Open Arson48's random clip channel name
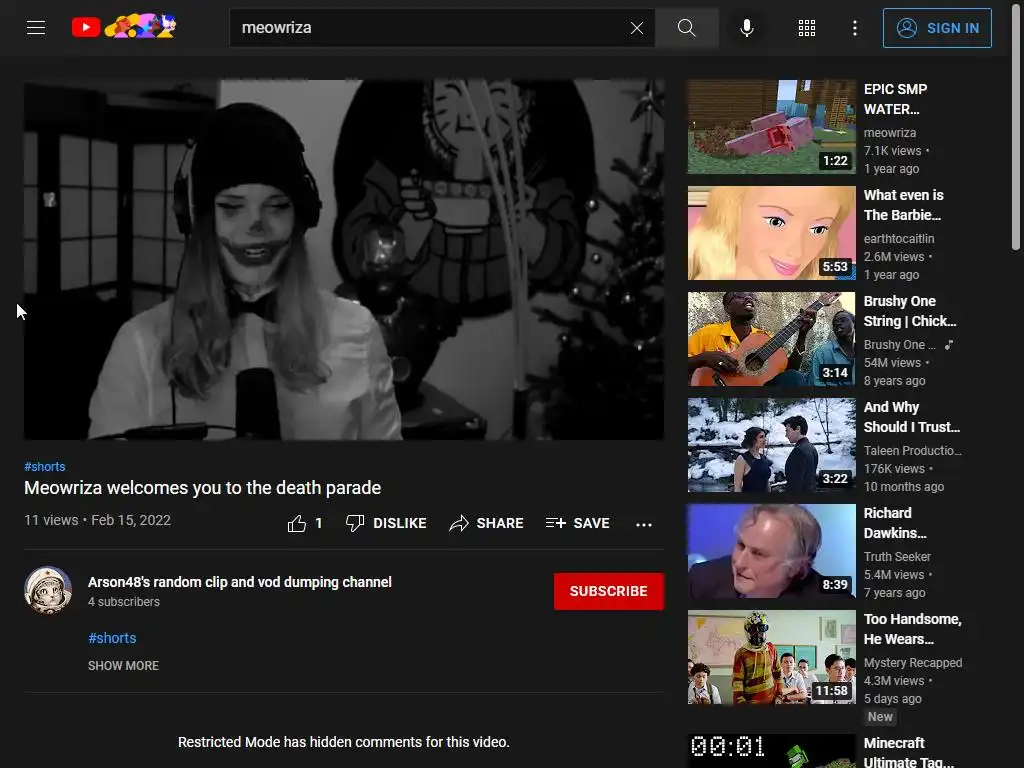Screen dimensions: 1024x768 tap(240, 582)
